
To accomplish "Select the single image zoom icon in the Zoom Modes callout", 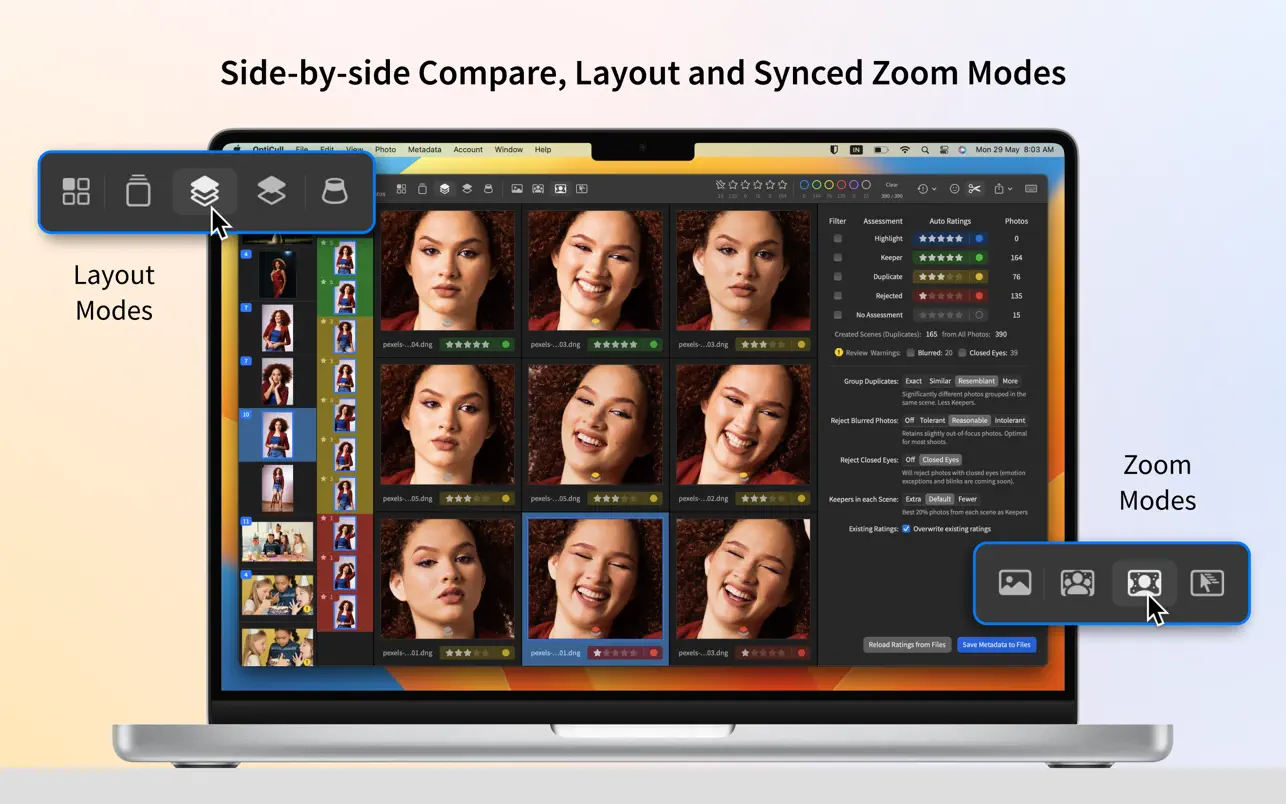I will point(1014,583).
